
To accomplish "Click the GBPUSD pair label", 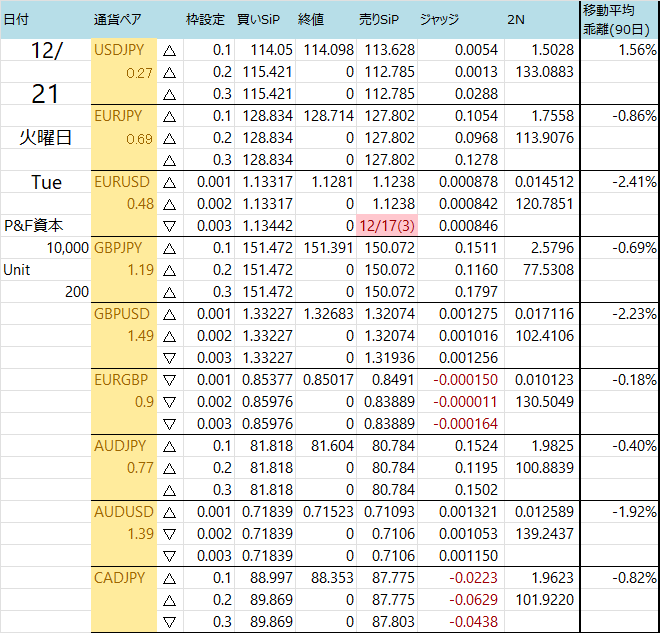I will 122,314.
